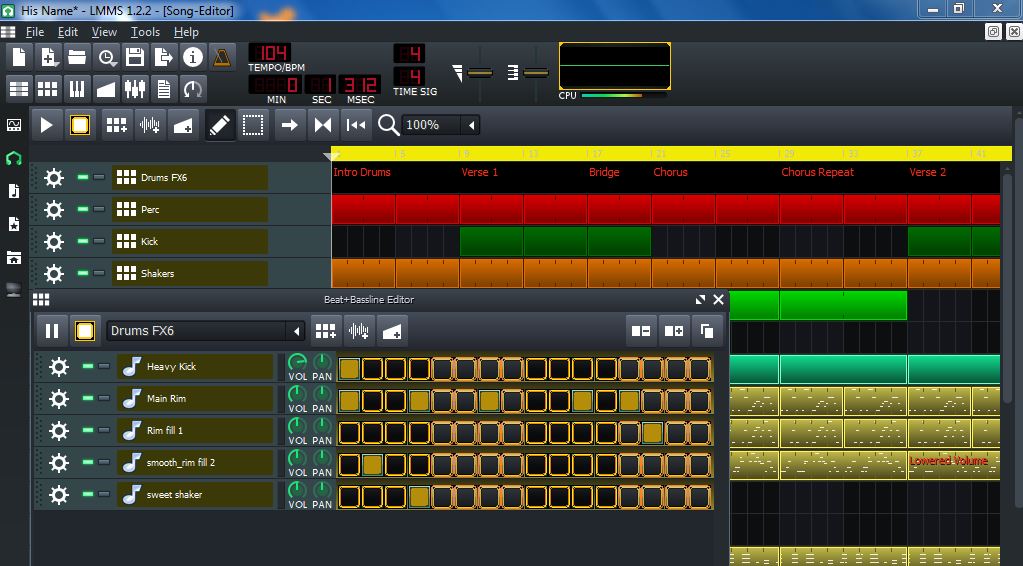The width and height of the screenshot is (1023, 566).
Task: Pause playback in Beat+Bassline Editor
Action: (52, 331)
